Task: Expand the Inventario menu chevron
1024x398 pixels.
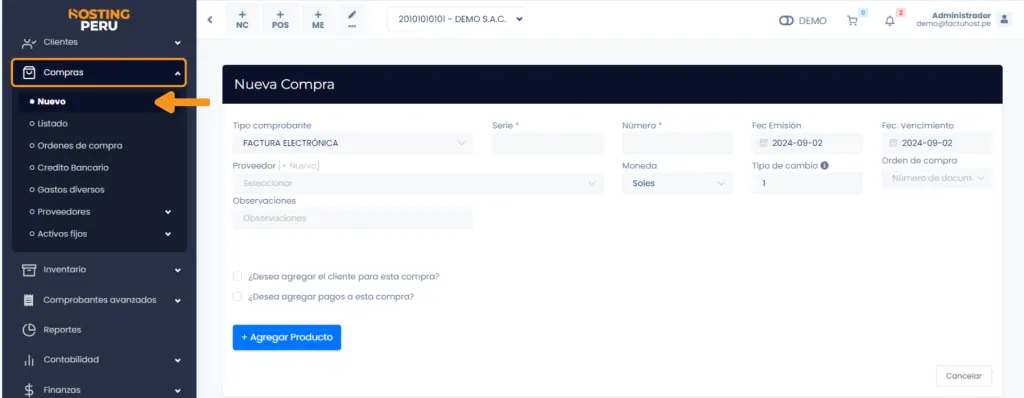Action: click(178, 270)
